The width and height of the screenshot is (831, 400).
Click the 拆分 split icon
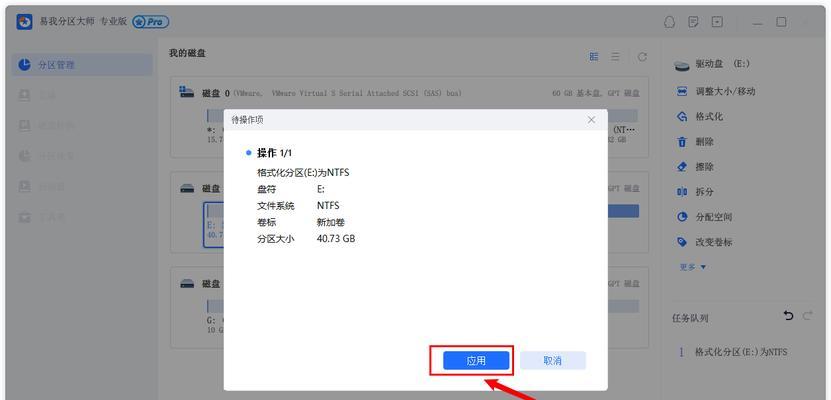[682, 192]
